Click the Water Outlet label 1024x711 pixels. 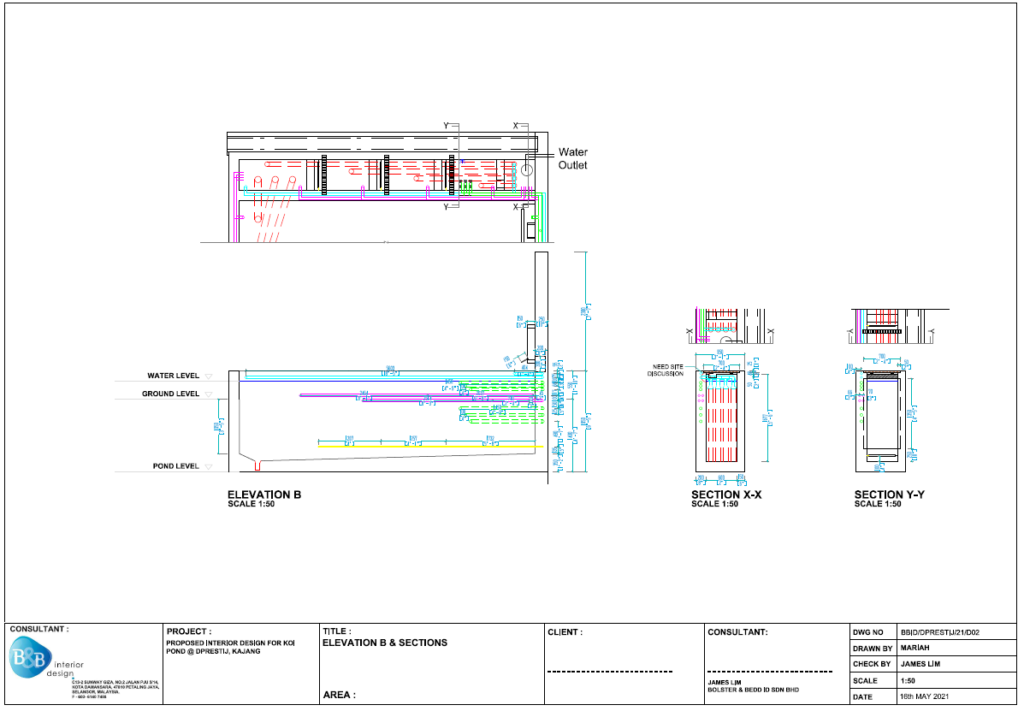[573, 159]
